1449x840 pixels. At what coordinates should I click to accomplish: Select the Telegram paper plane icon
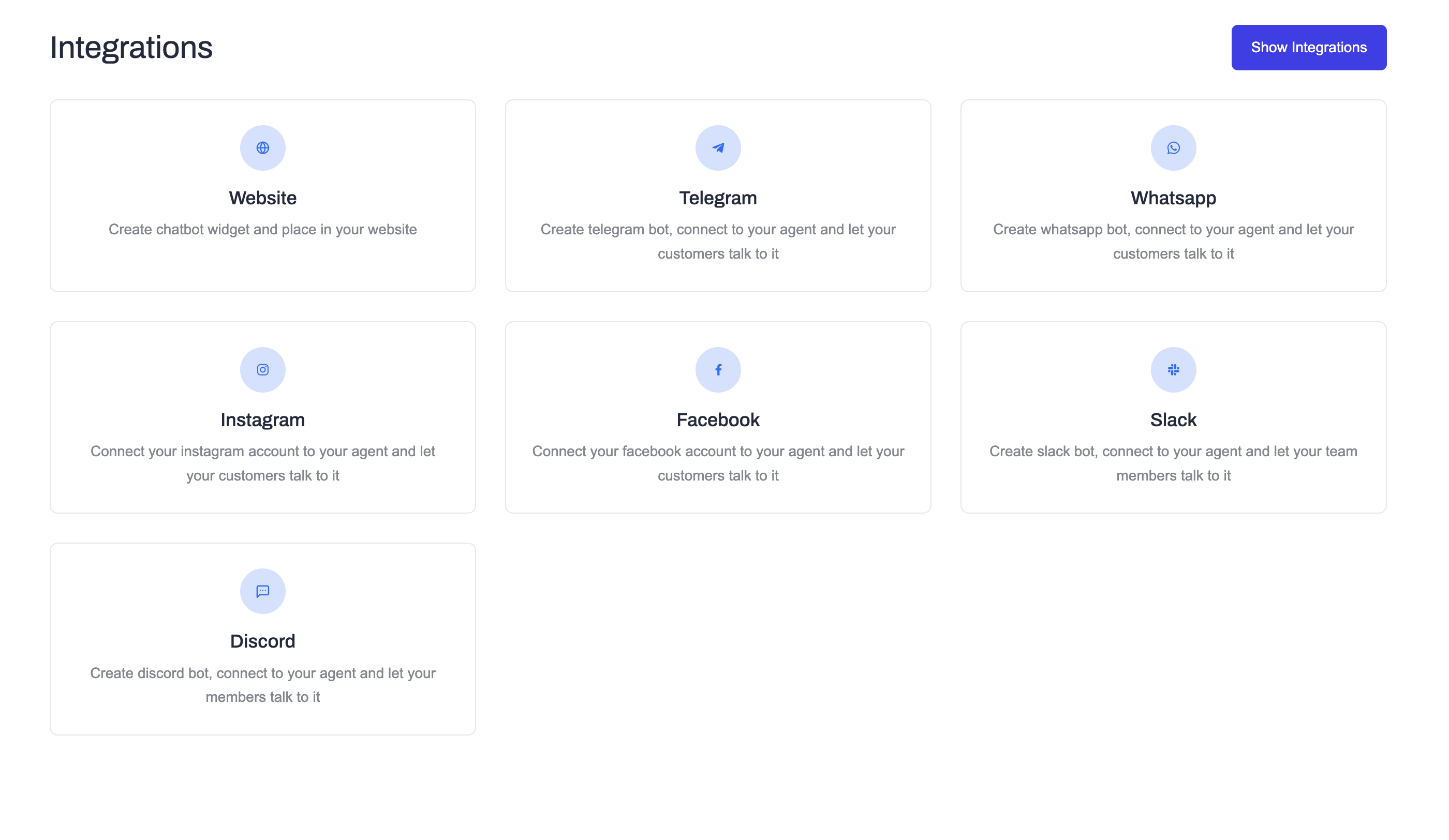(718, 147)
